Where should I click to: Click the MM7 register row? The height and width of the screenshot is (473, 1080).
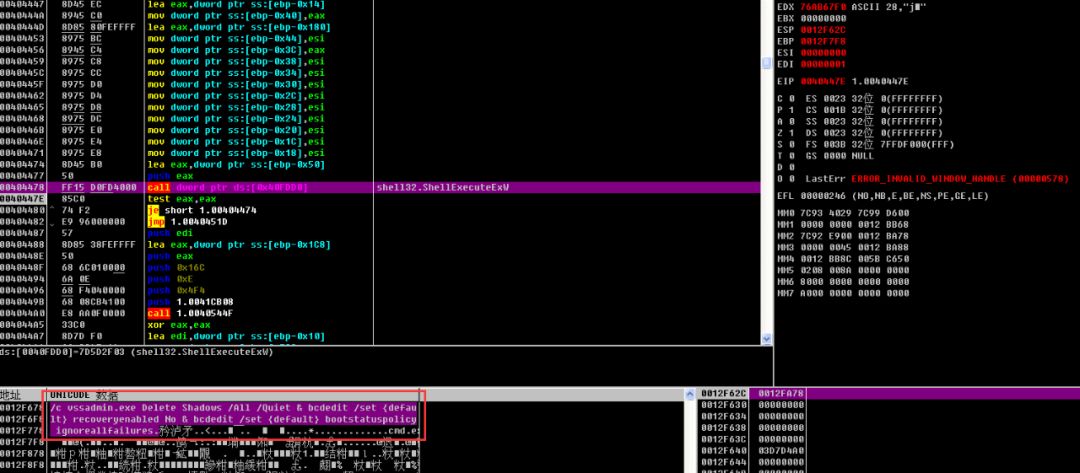point(842,293)
